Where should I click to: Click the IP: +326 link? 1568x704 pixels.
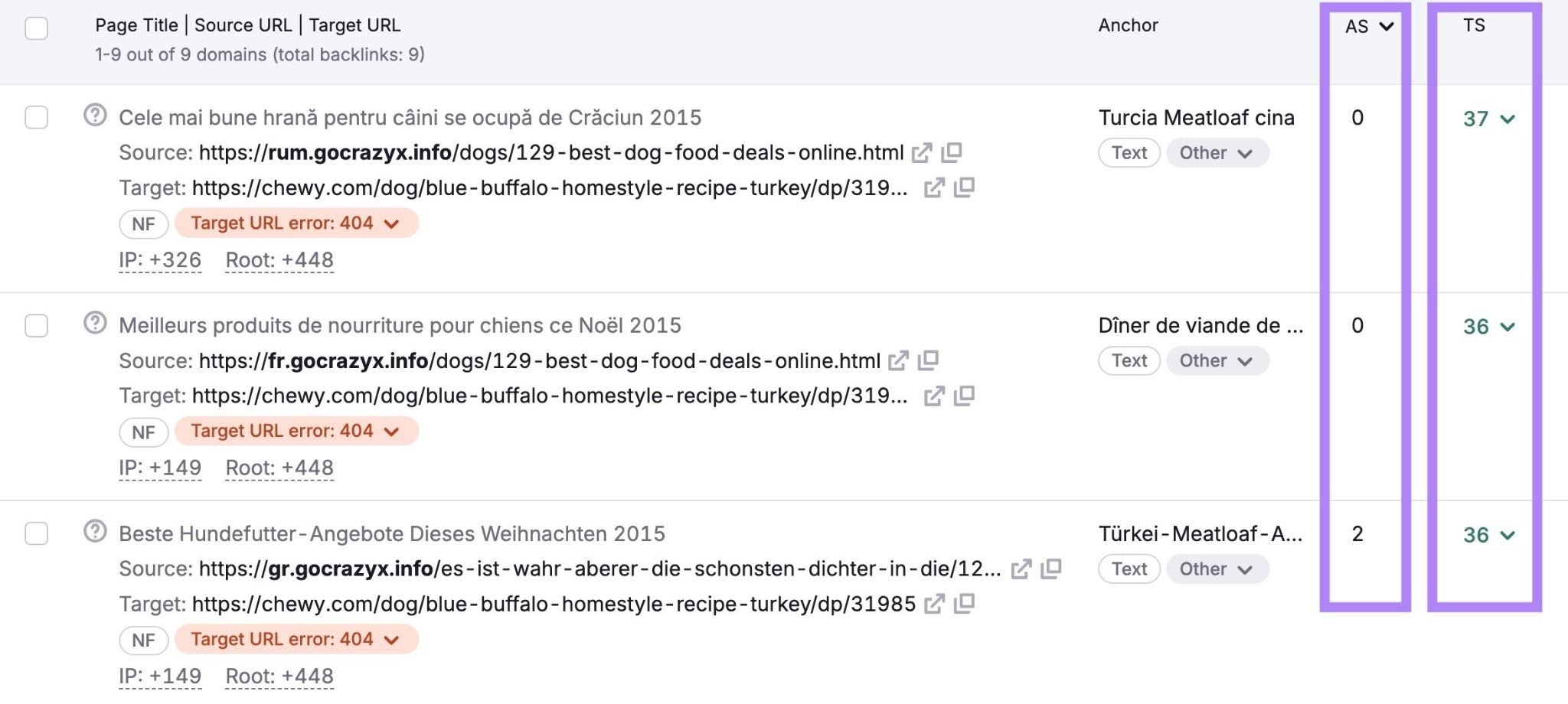(159, 259)
